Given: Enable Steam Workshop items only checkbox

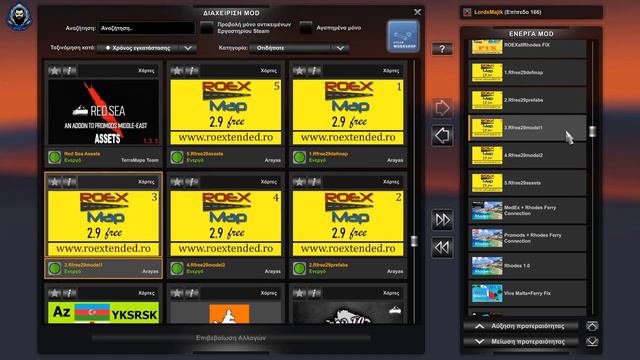Looking at the screenshot, I should tap(207, 28).
